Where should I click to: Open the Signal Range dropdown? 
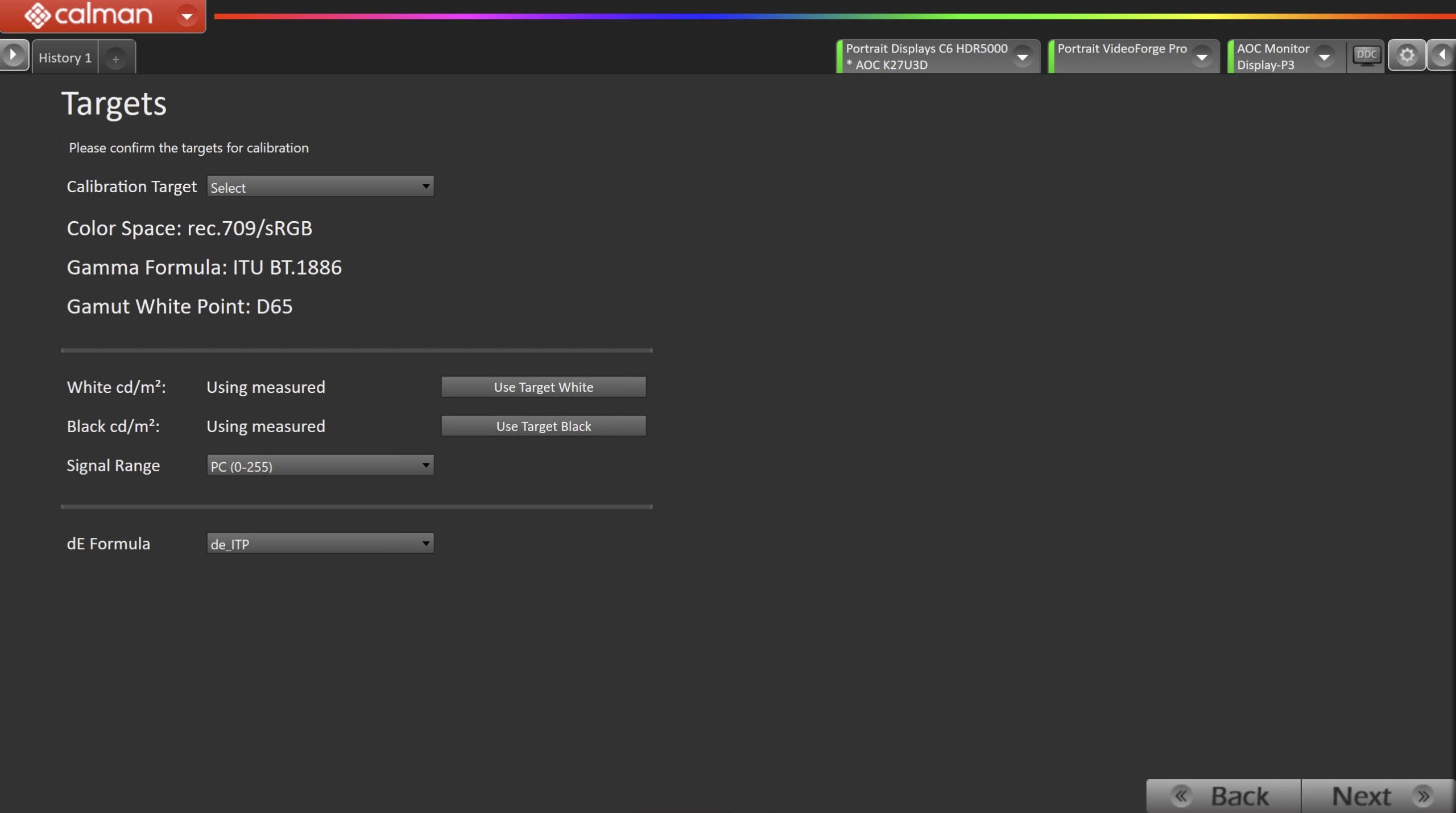coord(320,466)
